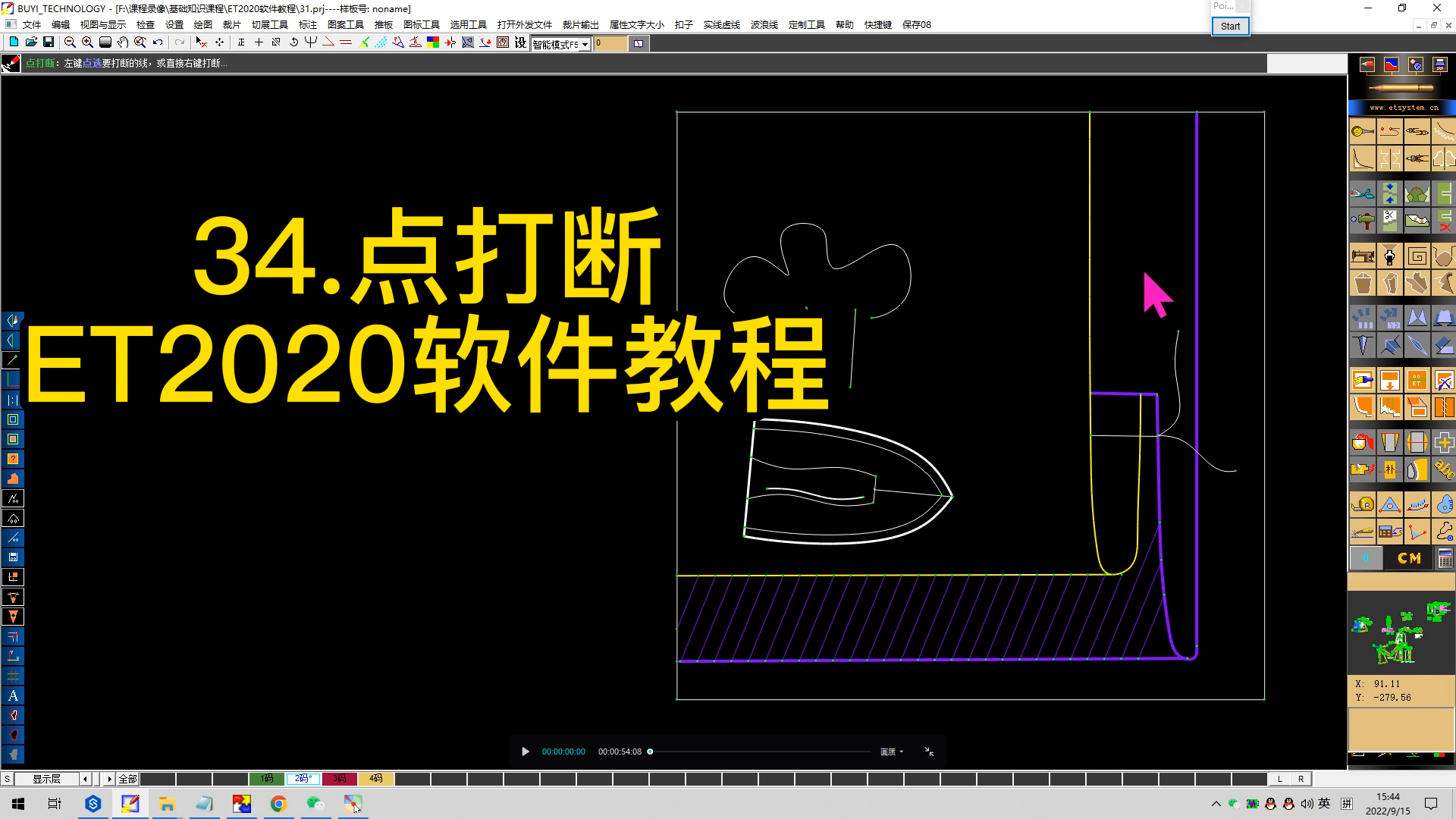Toggle the CM unit button

coord(1409,558)
